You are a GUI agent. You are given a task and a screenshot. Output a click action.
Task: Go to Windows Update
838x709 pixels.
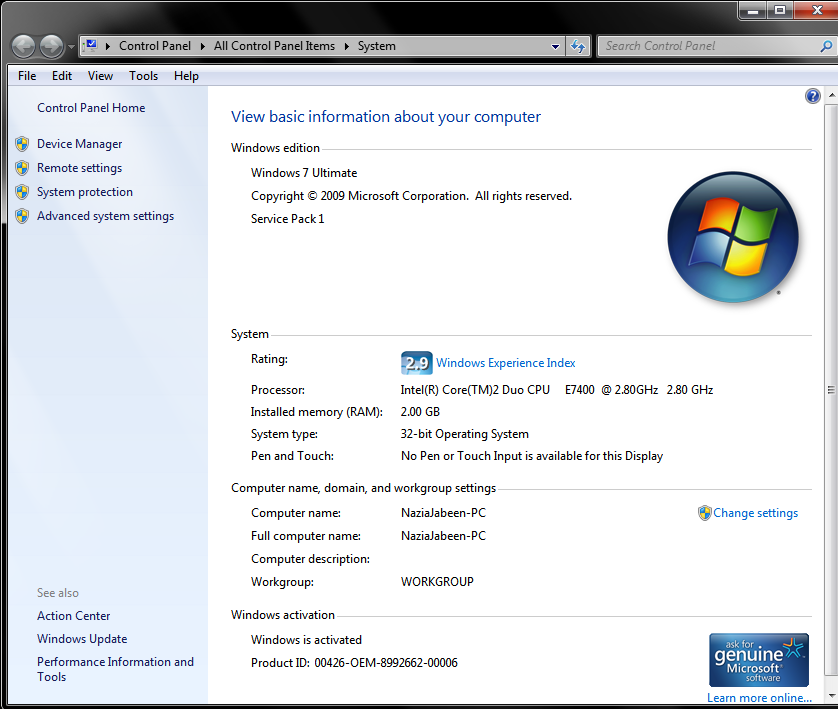click(82, 639)
